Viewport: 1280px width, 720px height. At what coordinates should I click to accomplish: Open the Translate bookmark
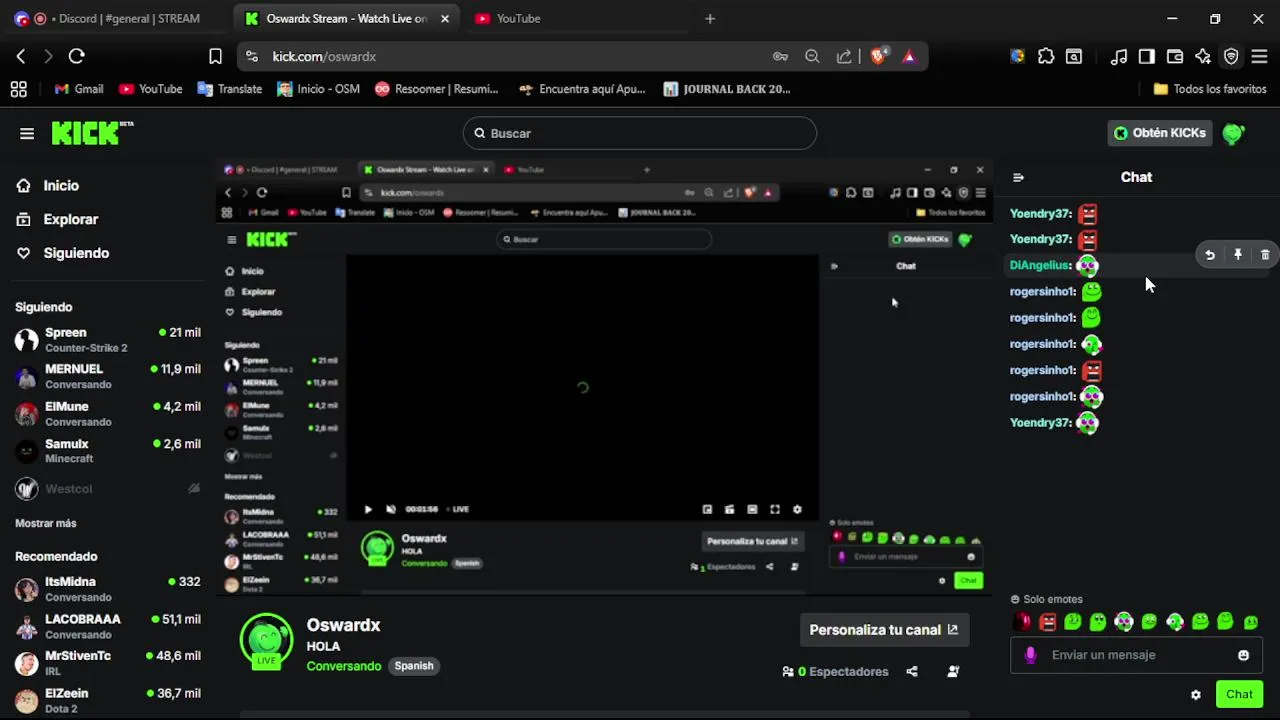(x=230, y=89)
